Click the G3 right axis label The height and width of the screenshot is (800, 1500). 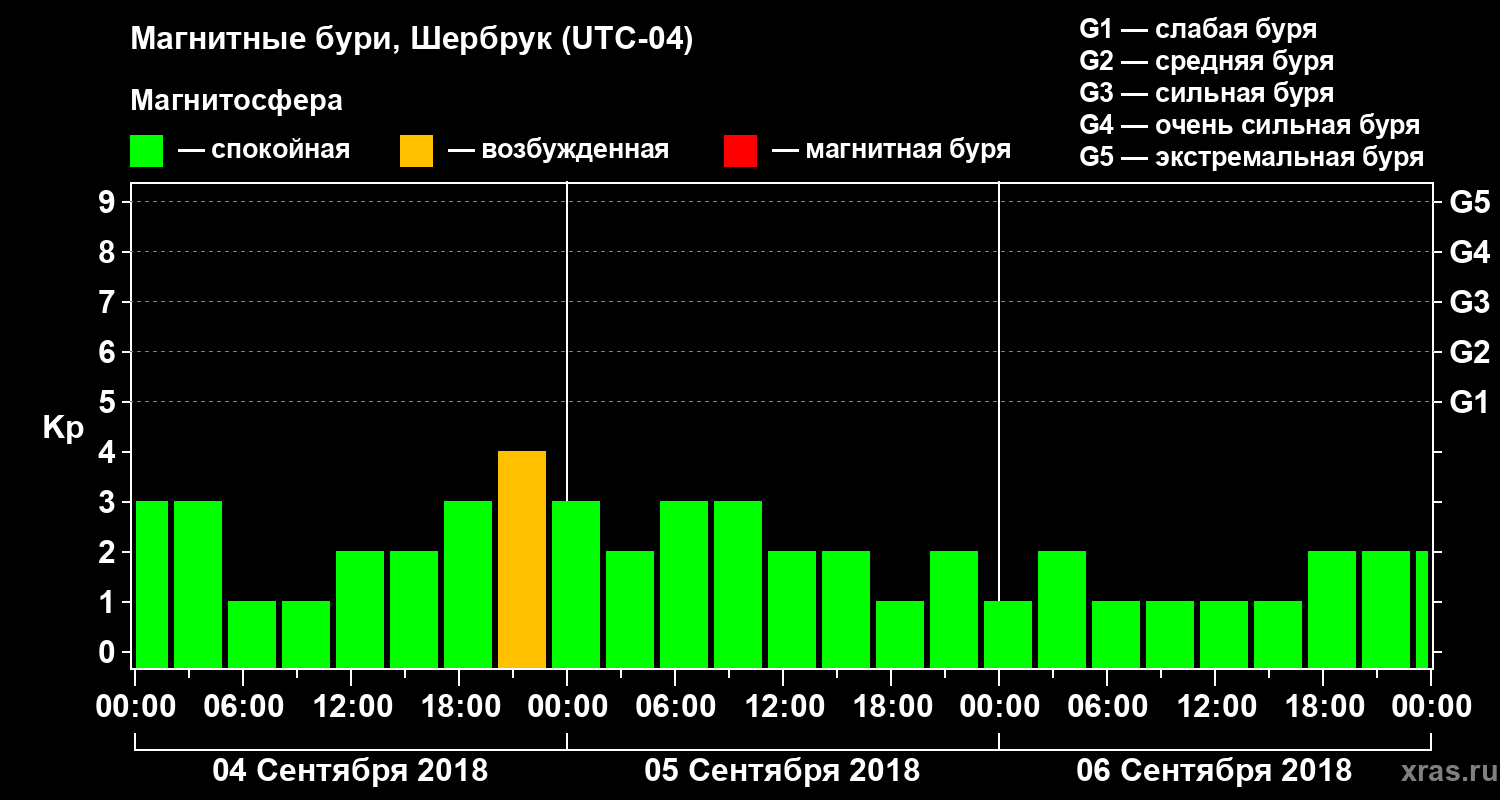[1469, 302]
